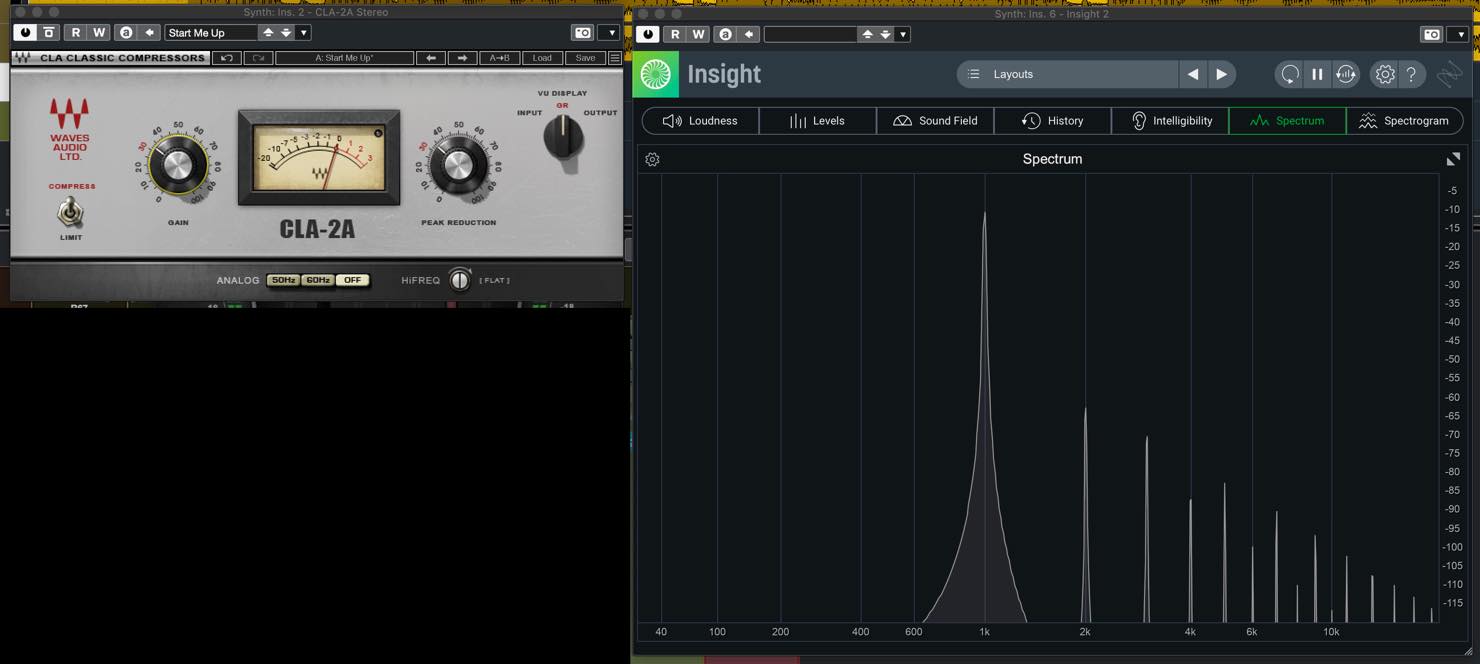The height and width of the screenshot is (664, 1480).
Task: Switch to the History tab
Action: pyautogui.click(x=1052, y=121)
